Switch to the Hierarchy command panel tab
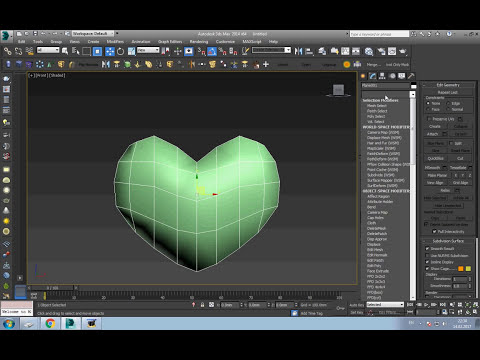480x360 pixels. (x=382, y=76)
